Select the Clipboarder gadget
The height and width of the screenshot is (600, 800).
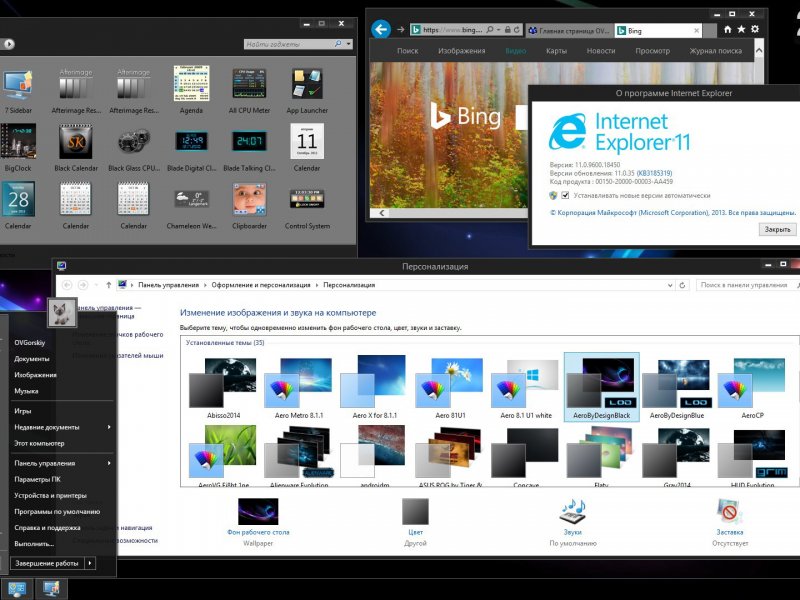click(249, 205)
